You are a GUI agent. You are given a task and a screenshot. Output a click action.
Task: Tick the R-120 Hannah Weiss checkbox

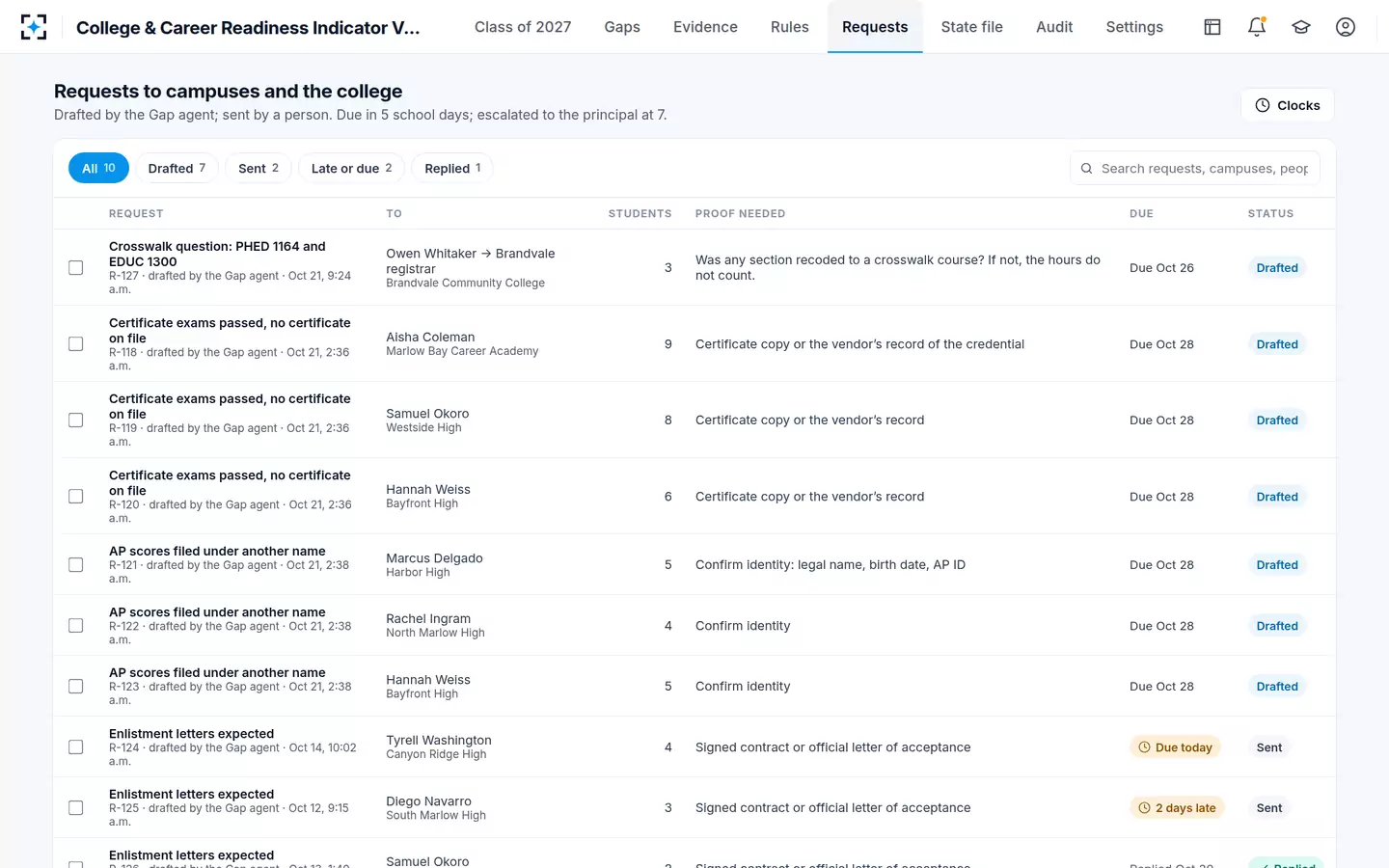click(76, 497)
